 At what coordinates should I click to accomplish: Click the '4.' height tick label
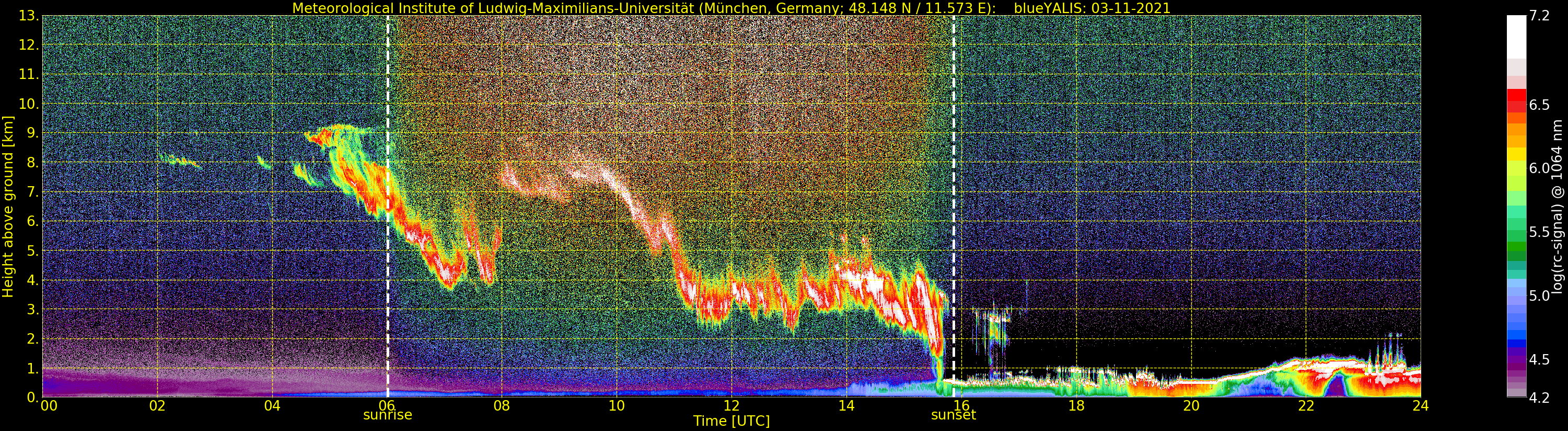pyautogui.click(x=32, y=280)
